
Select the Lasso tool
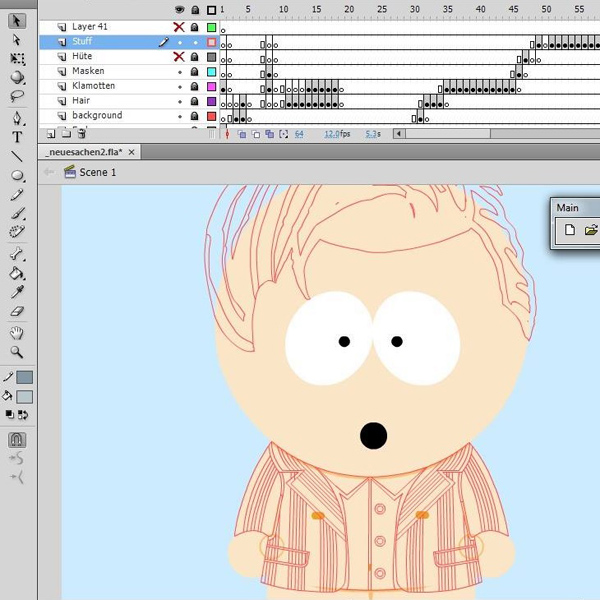pos(17,96)
